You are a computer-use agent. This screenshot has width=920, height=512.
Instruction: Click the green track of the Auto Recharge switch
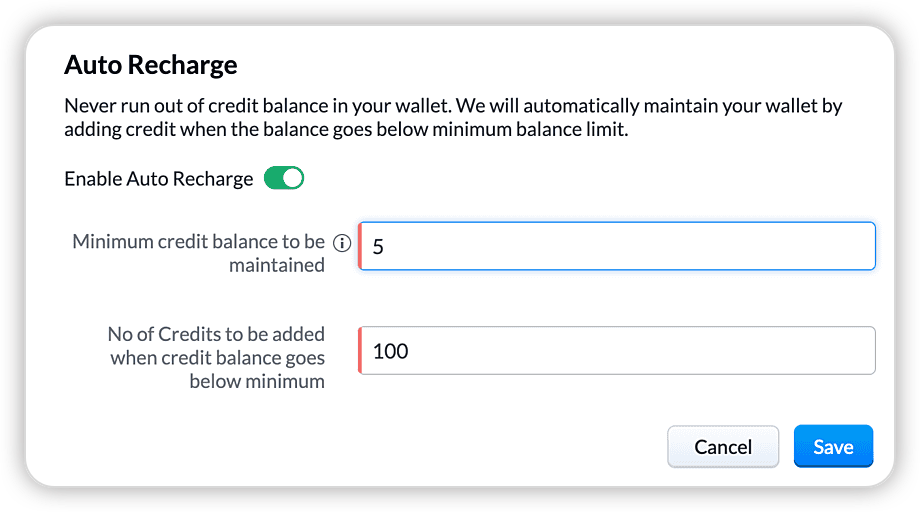[273, 179]
